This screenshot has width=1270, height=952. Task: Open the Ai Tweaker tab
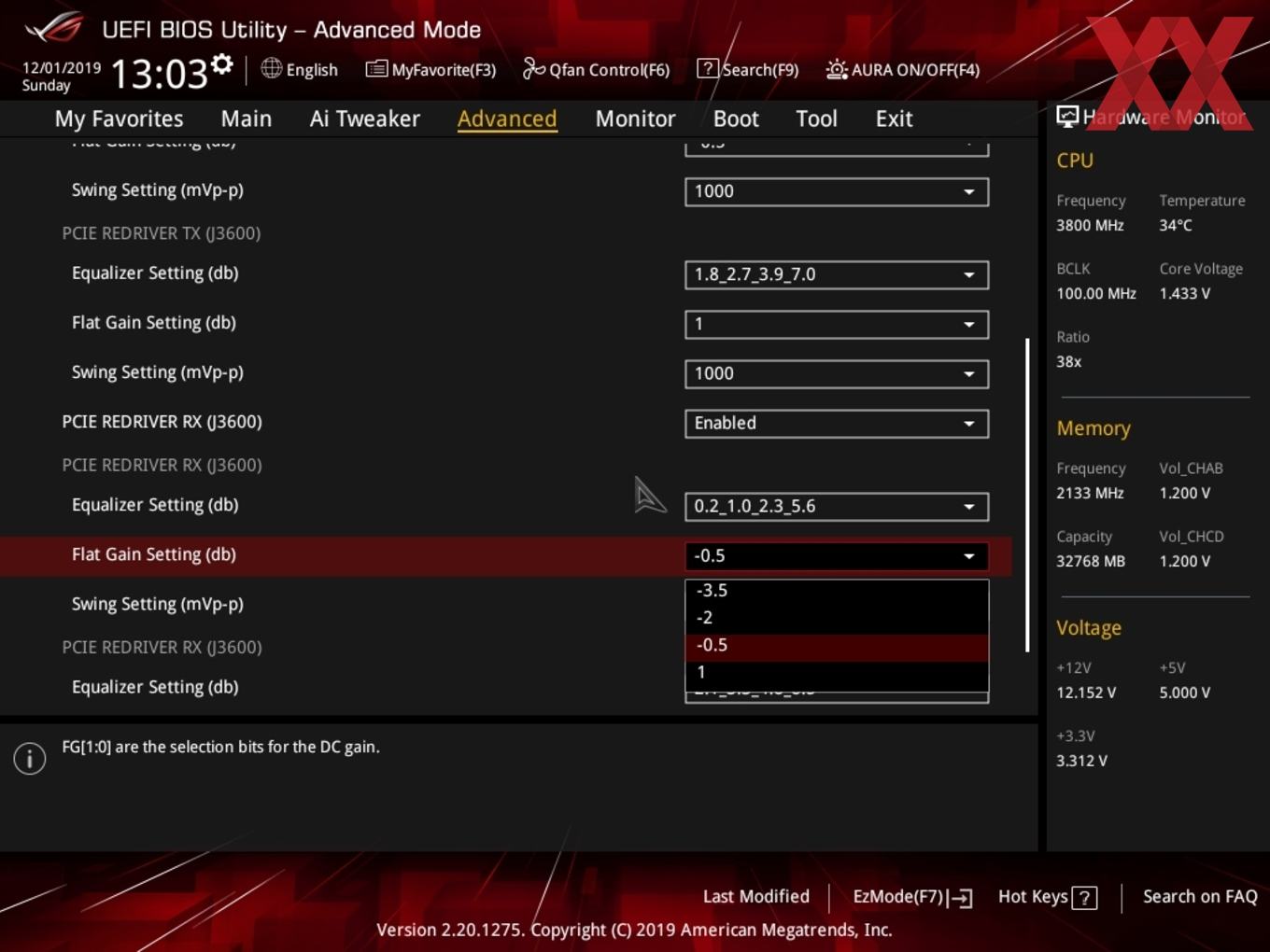(x=365, y=119)
